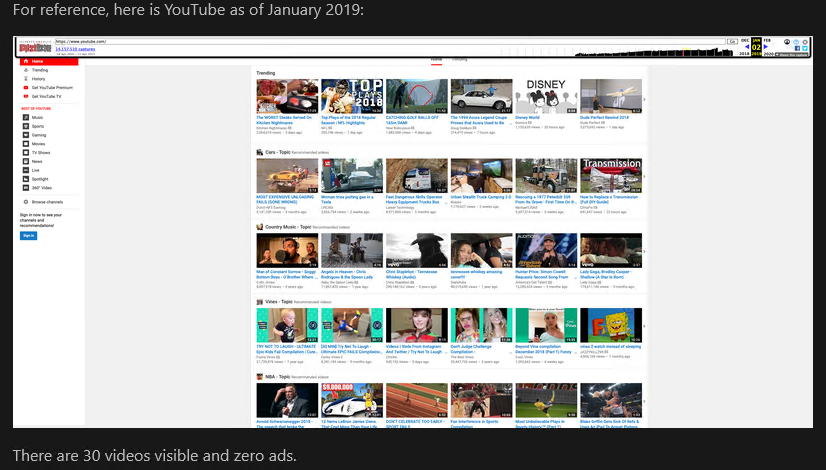The image size is (826, 470).
Task: Open the SpongeBob vines video thumbnail
Action: click(x=611, y=325)
